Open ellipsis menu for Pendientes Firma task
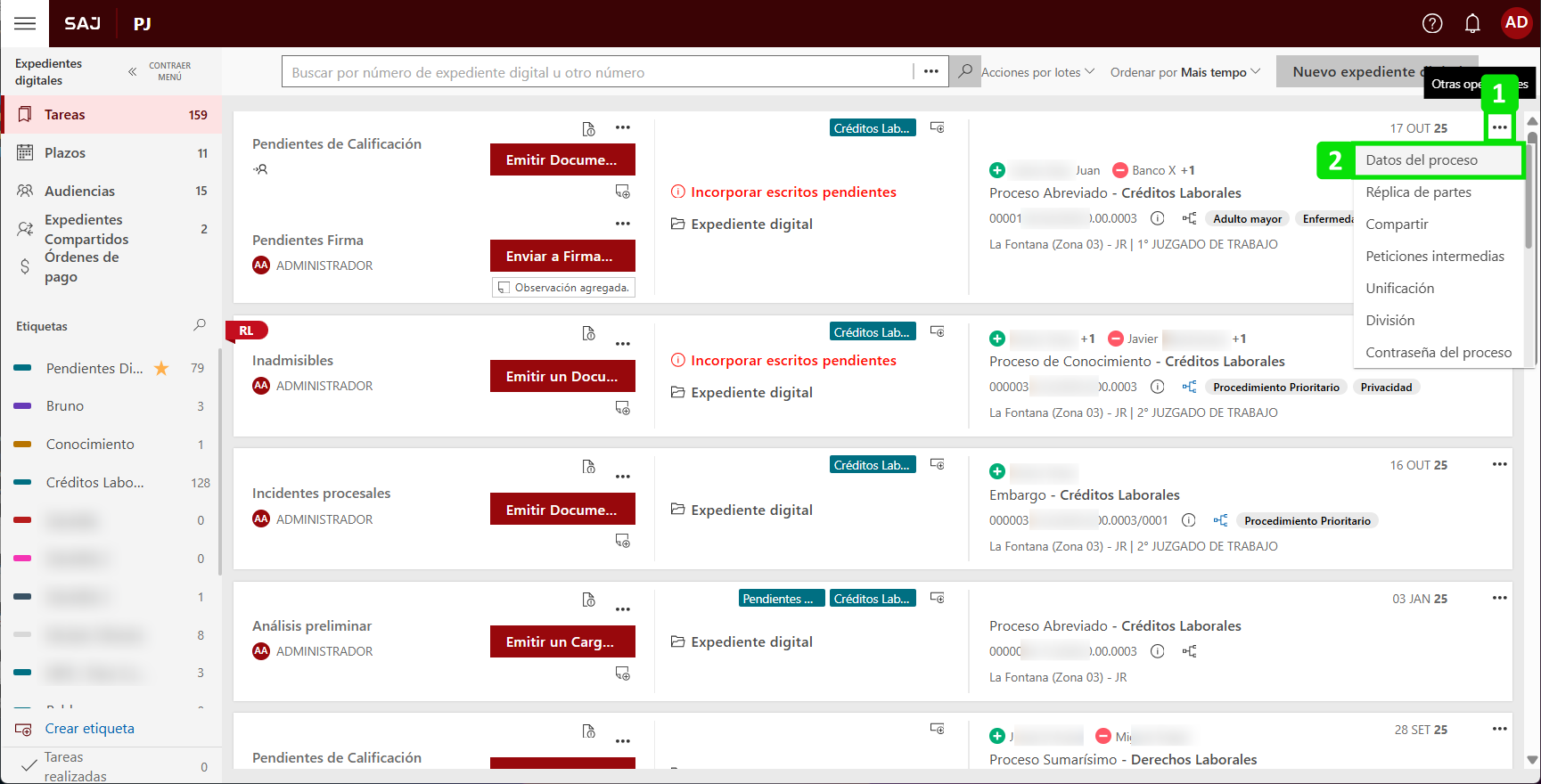This screenshot has height=784, width=1541. (622, 224)
